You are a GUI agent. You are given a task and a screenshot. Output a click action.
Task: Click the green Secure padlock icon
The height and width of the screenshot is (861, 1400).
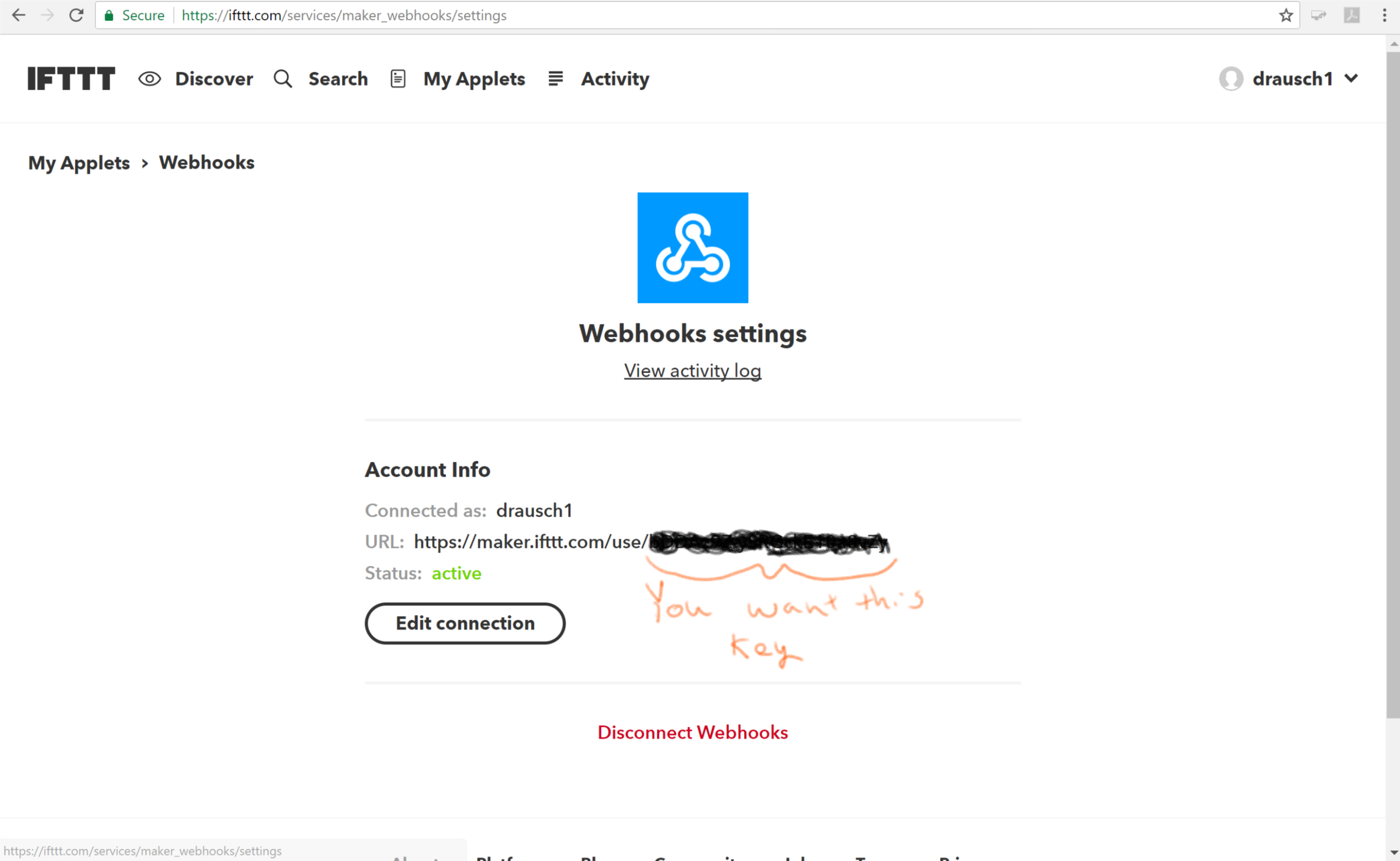click(109, 15)
